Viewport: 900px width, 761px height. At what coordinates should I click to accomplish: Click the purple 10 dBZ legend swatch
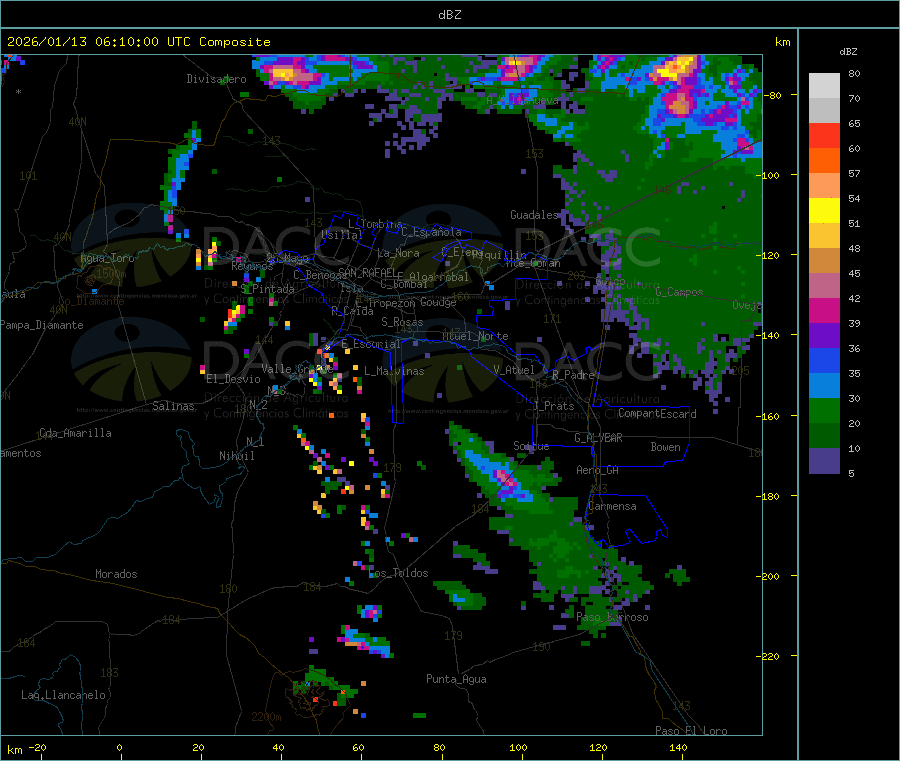coord(824,460)
